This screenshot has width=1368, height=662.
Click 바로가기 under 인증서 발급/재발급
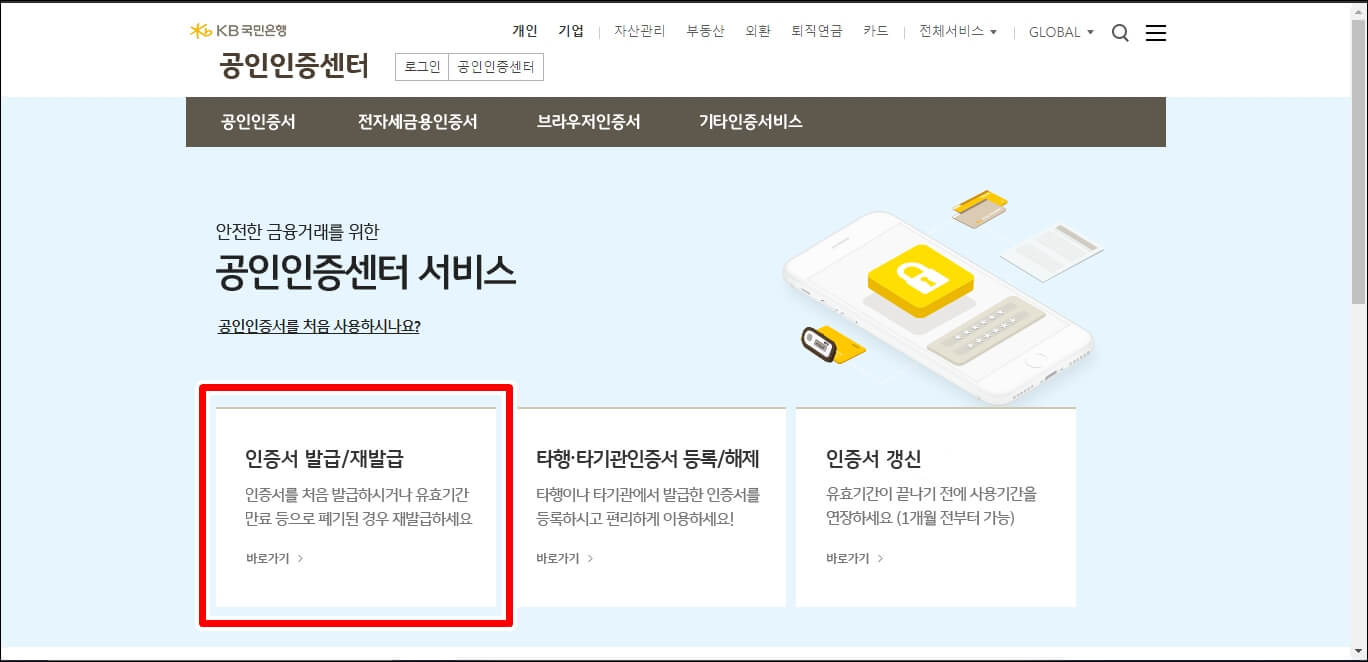point(274,558)
